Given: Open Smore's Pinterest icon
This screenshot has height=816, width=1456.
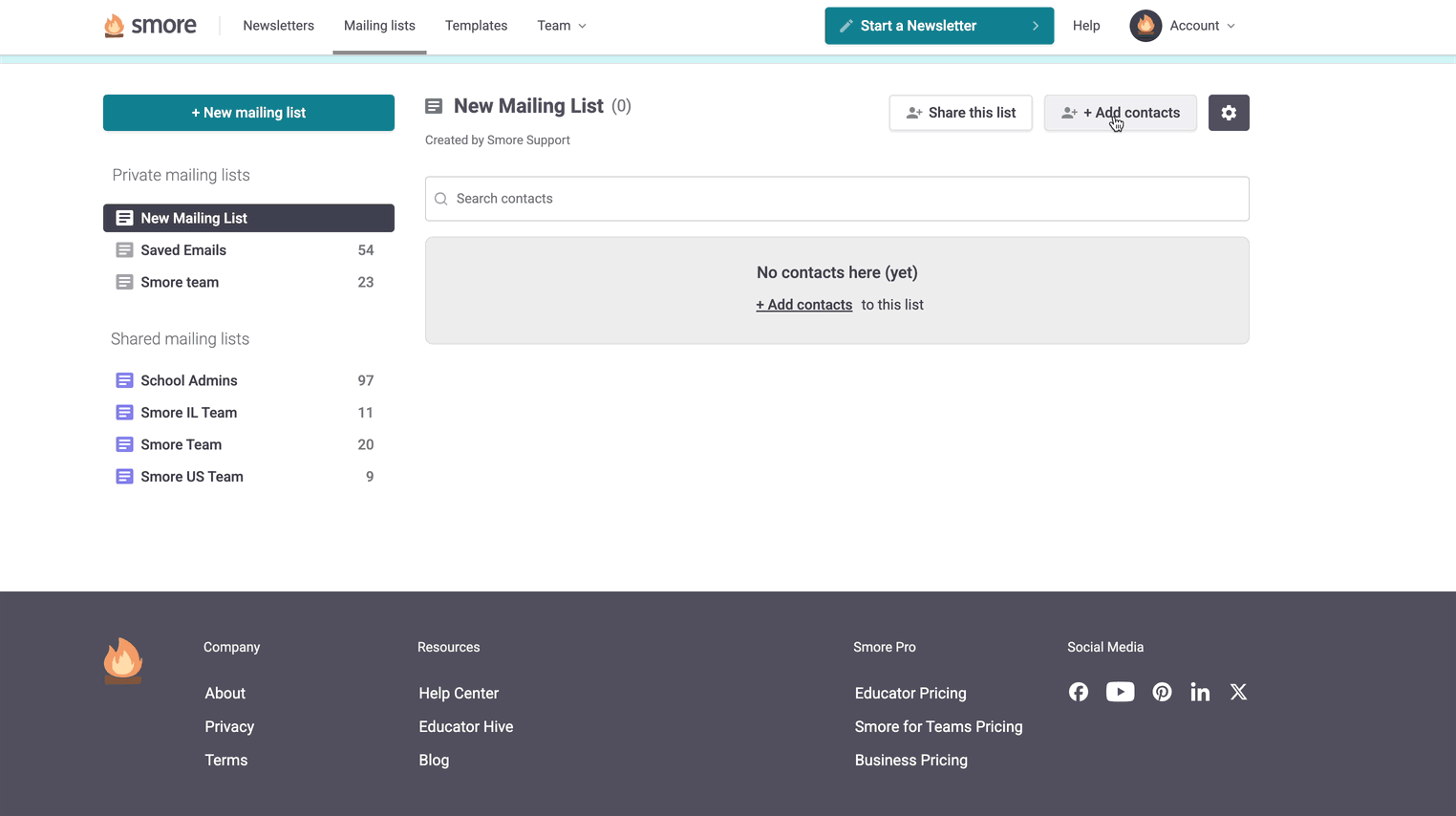Looking at the screenshot, I should tap(1162, 692).
